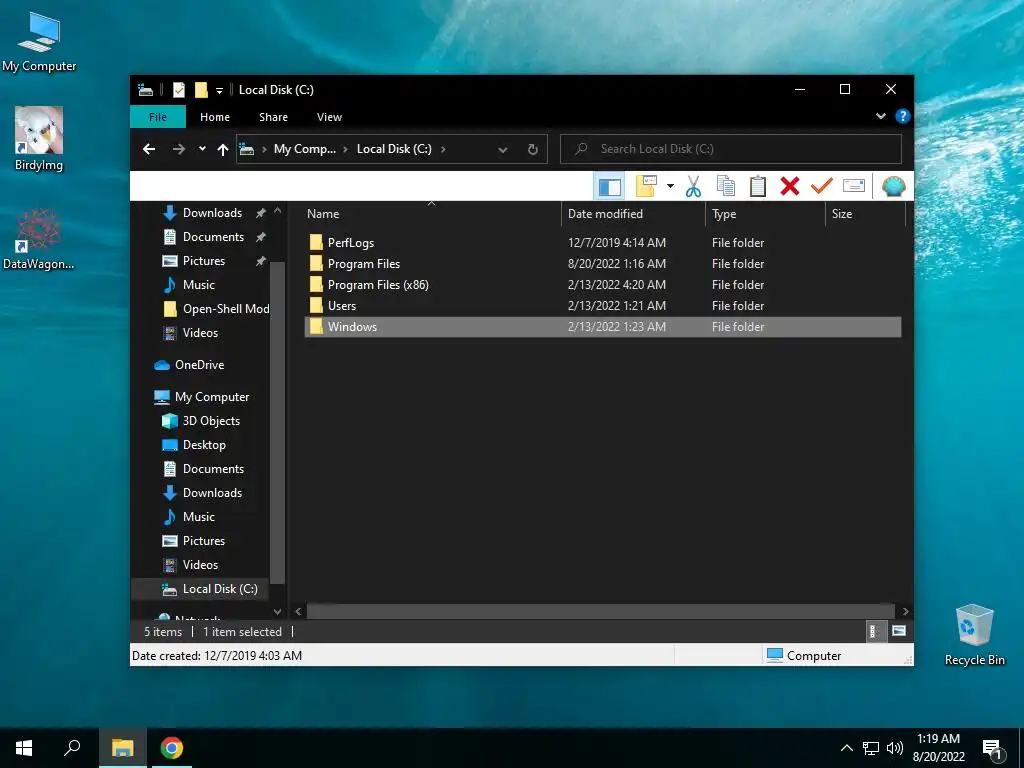Viewport: 1024px width, 768px height.
Task: Open the notification center icon
Action: click(x=992, y=749)
